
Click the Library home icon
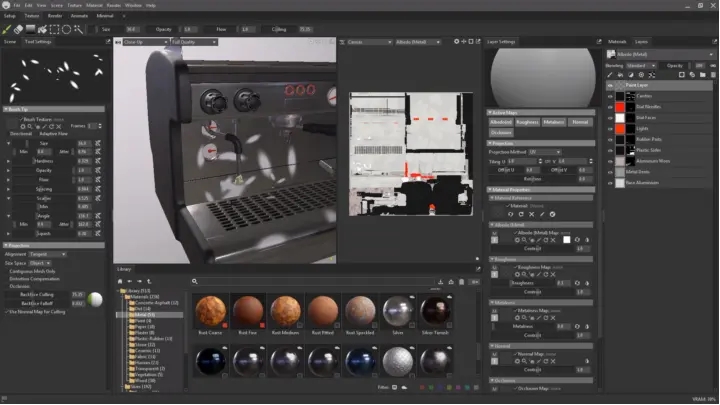(120, 281)
